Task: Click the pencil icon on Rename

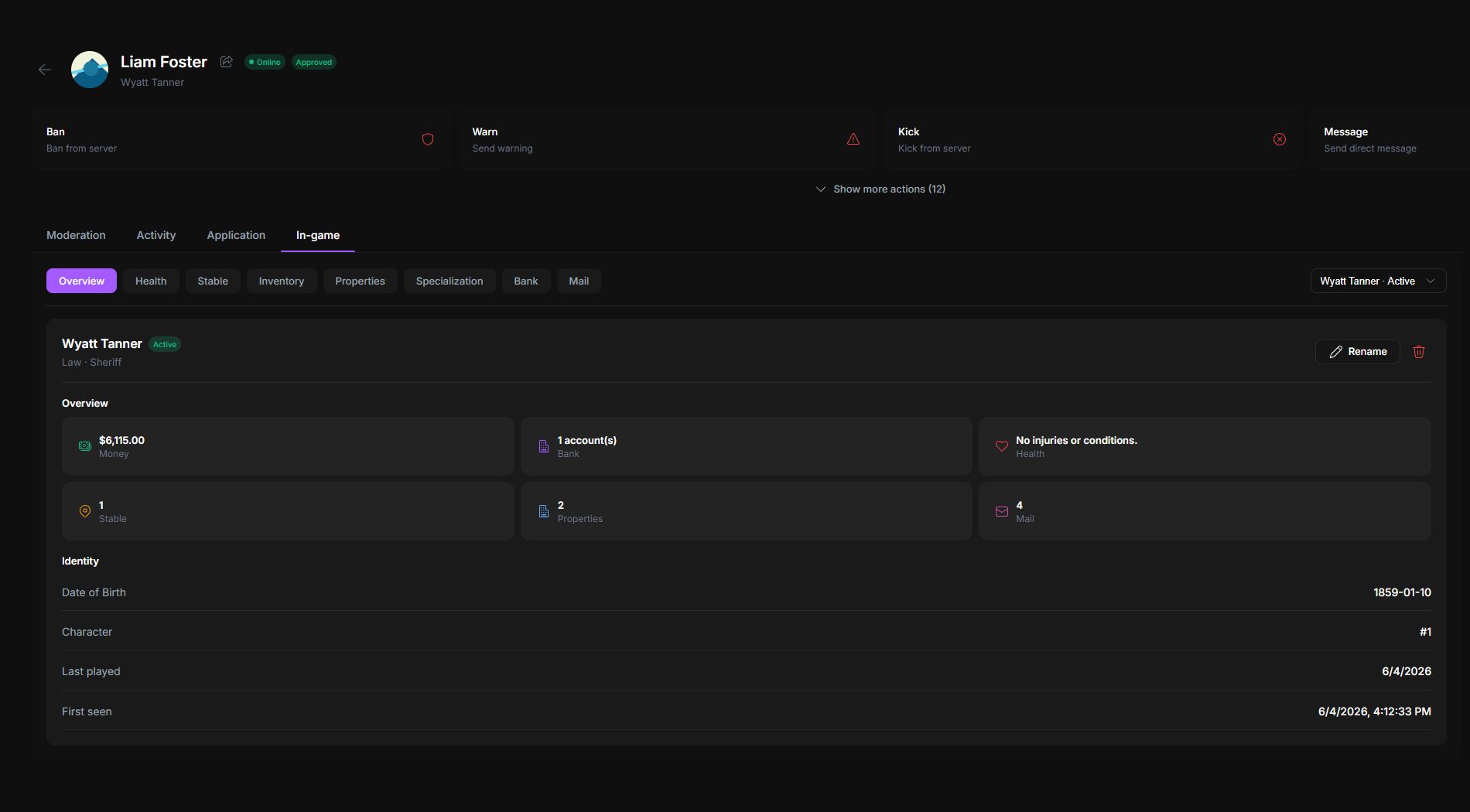Action: click(1336, 352)
